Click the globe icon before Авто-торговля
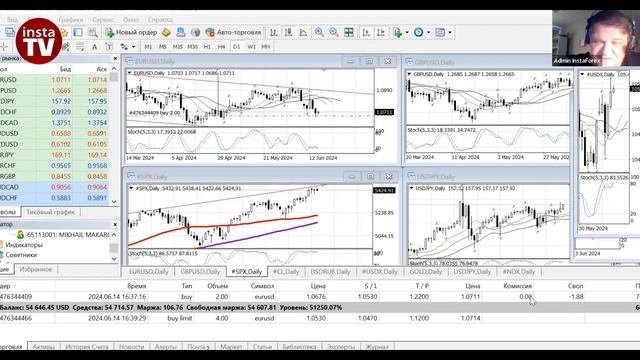Viewport: 640px width, 360px height. pyautogui.click(x=196, y=32)
